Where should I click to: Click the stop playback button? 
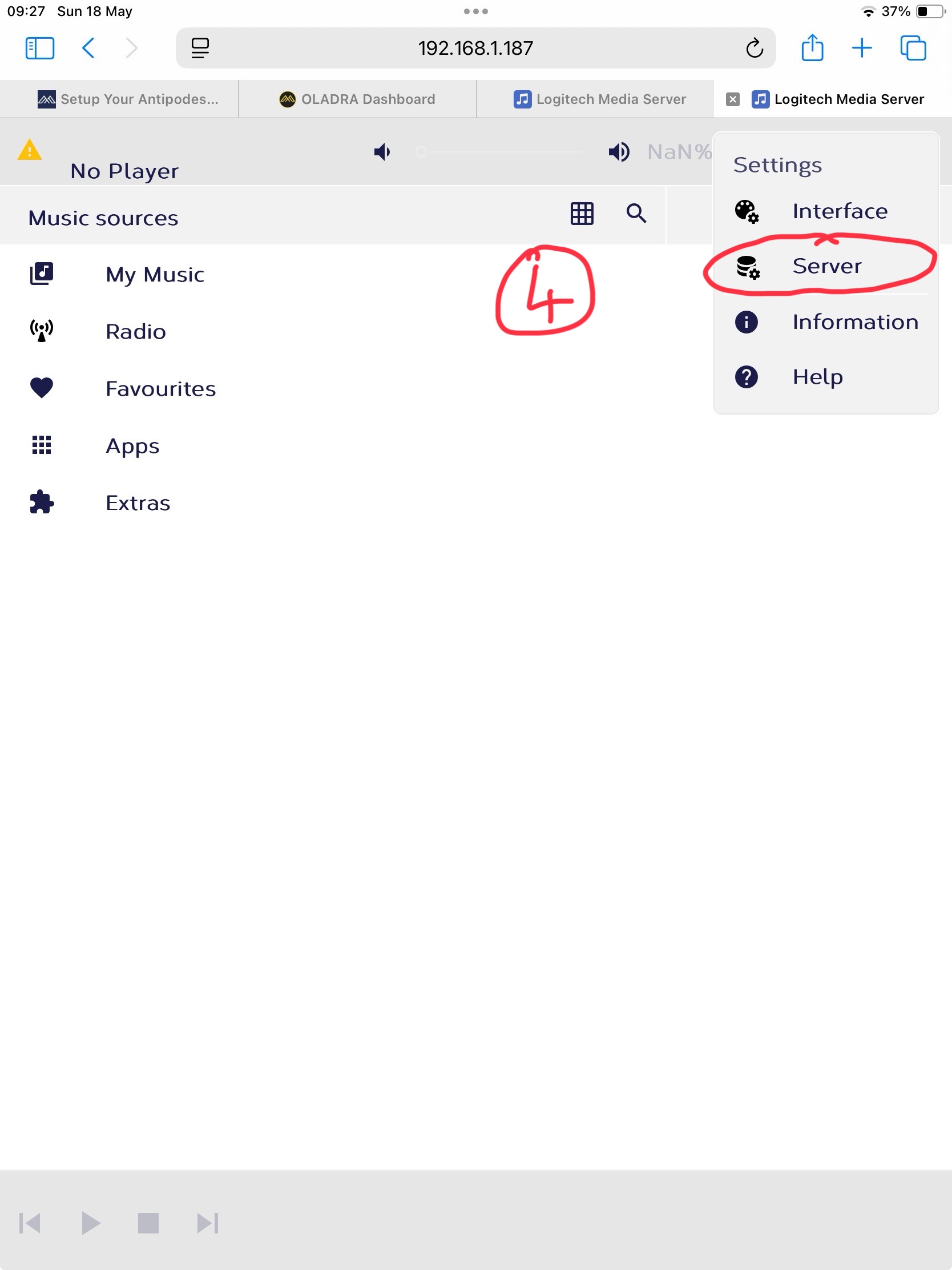[148, 1223]
